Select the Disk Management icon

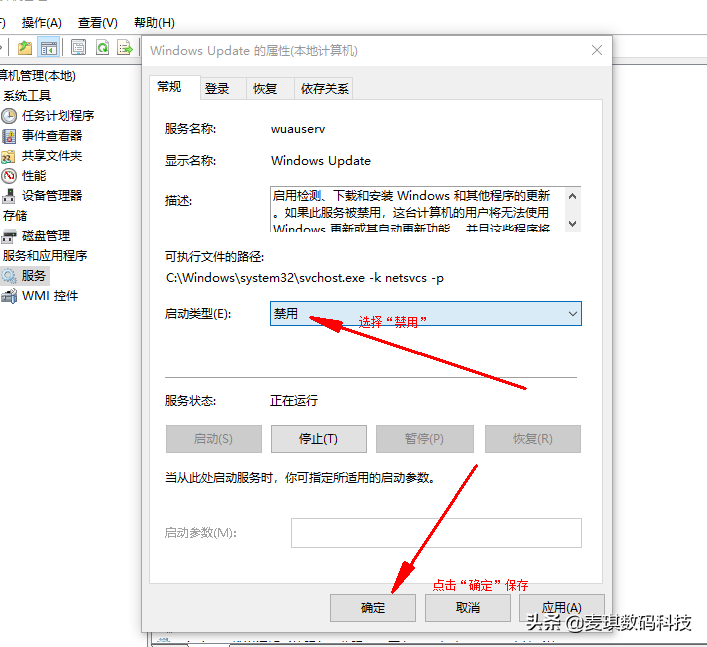point(9,236)
